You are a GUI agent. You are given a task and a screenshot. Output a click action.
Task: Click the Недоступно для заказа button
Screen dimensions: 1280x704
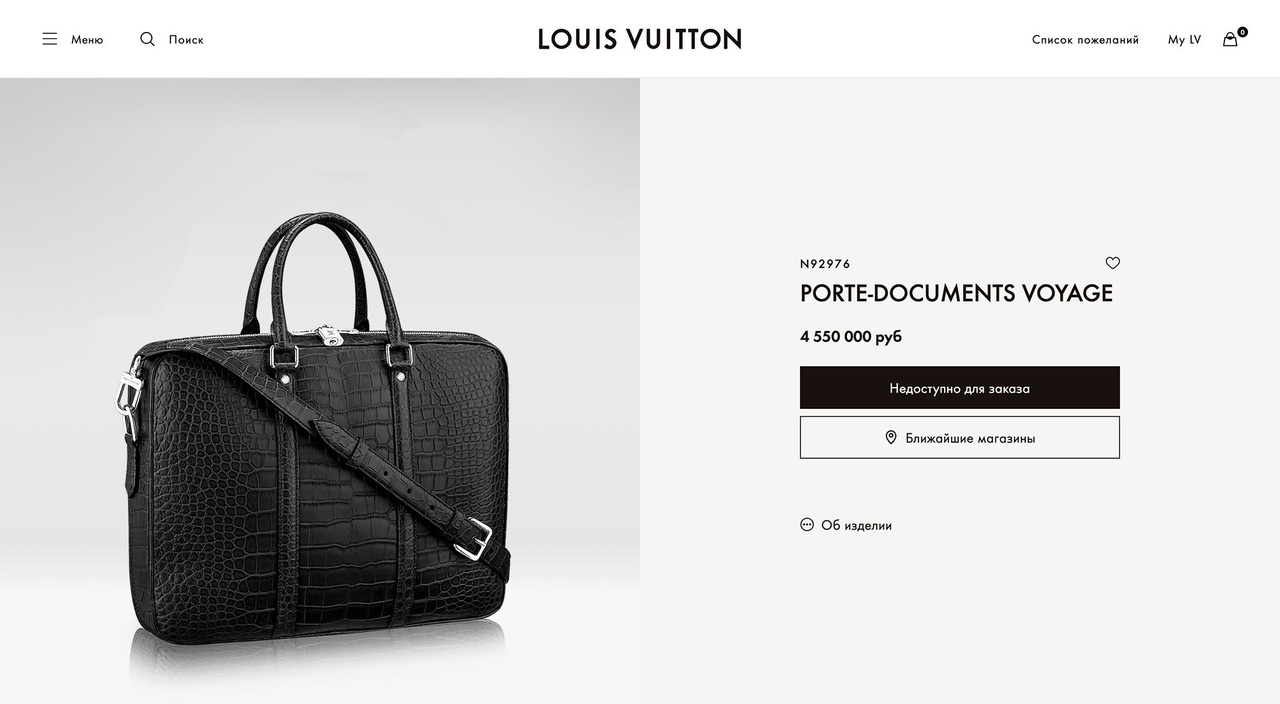point(960,388)
